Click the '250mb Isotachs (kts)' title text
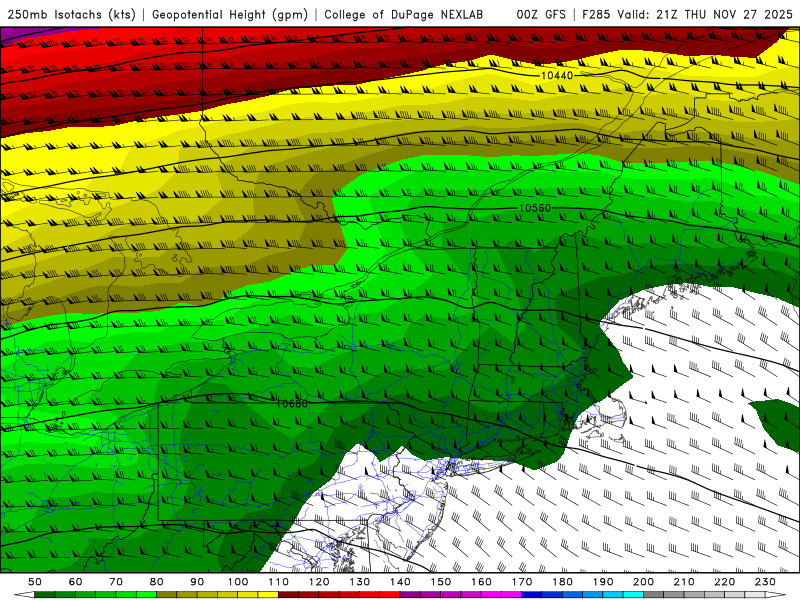Screen dimensions: 800x600 (x=72, y=14)
